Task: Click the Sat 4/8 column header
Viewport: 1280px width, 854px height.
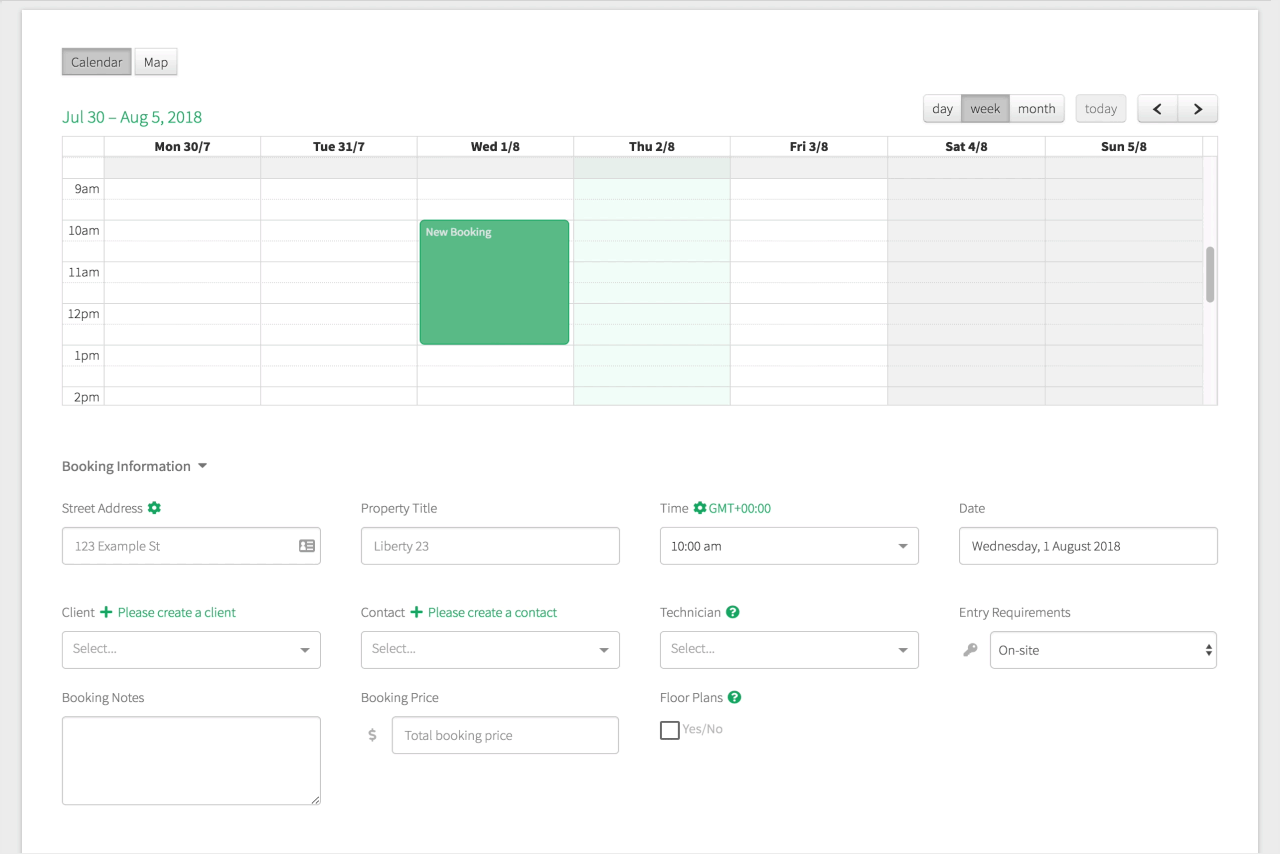Action: coord(966,147)
